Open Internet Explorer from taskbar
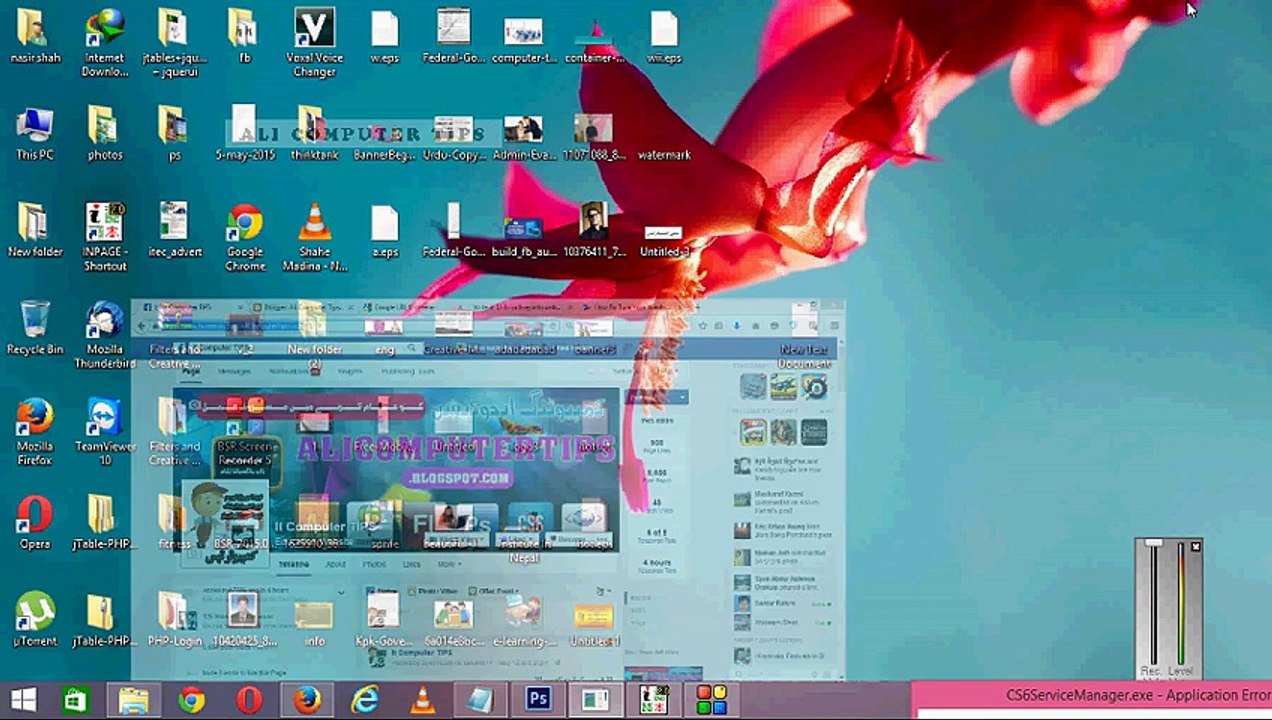 click(365, 700)
